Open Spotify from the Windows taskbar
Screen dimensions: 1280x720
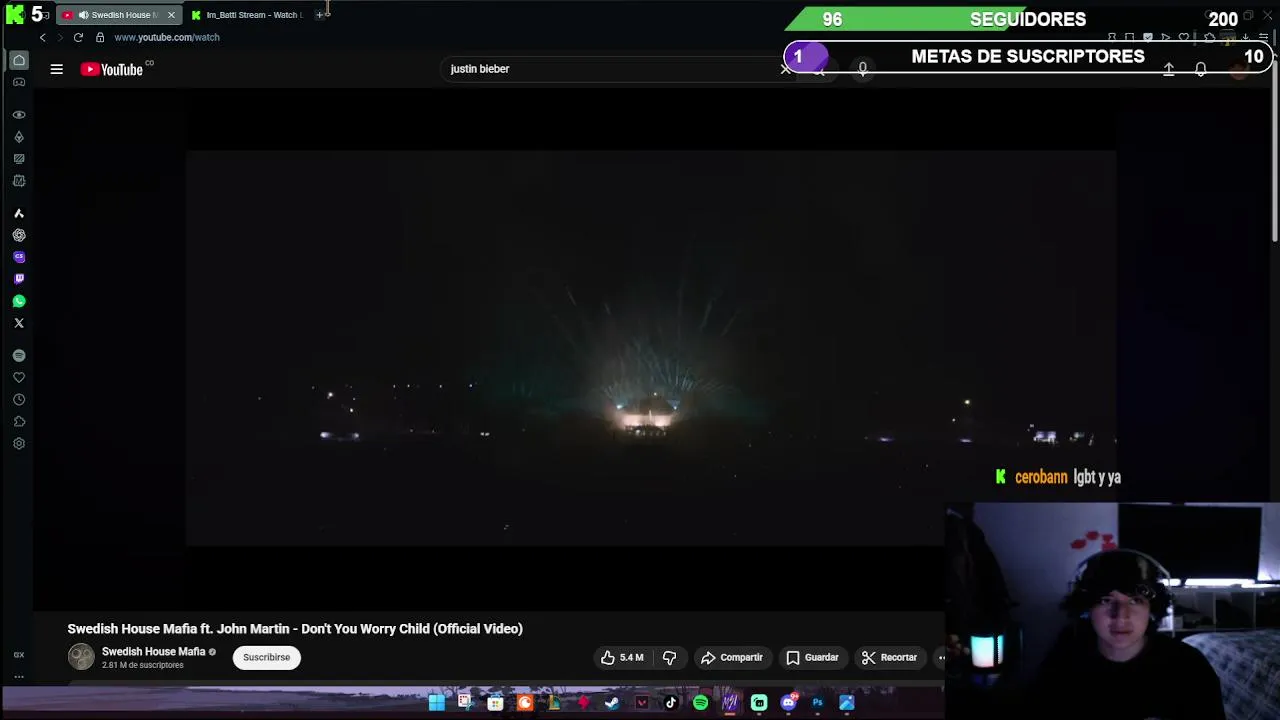(x=700, y=703)
